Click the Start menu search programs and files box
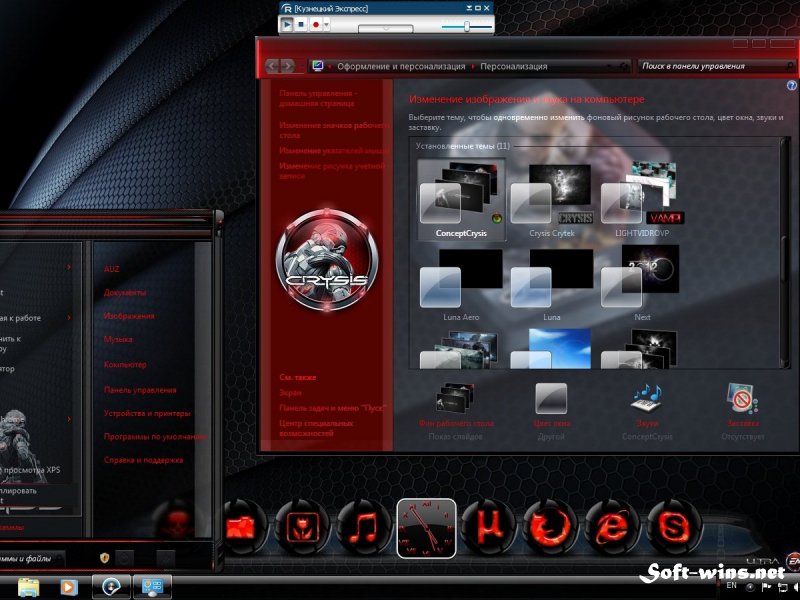The height and width of the screenshot is (600, 800). tap(32, 559)
